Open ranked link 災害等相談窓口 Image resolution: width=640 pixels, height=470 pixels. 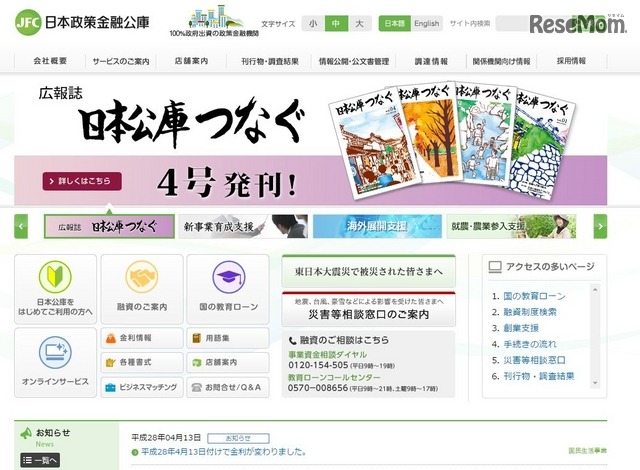click(x=534, y=360)
